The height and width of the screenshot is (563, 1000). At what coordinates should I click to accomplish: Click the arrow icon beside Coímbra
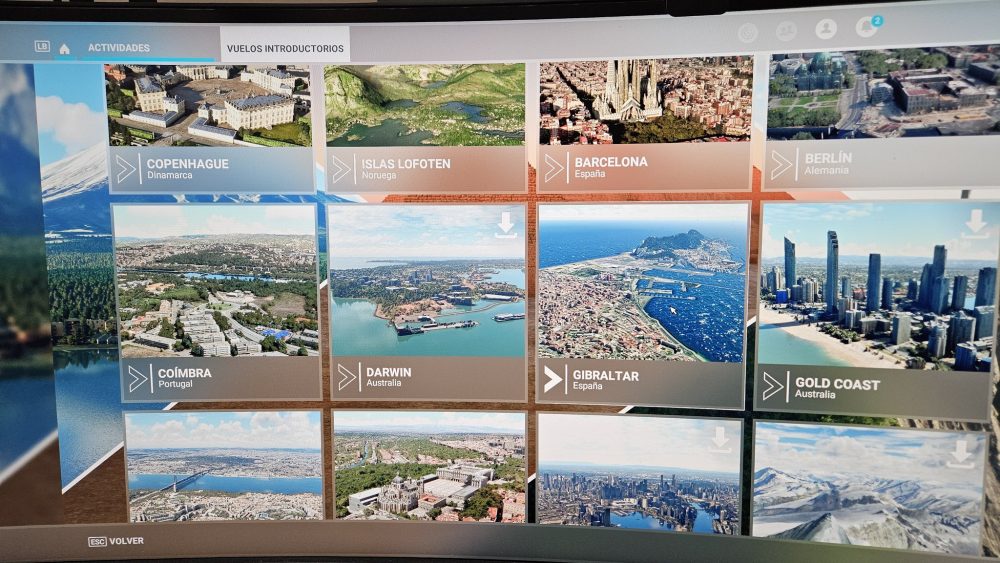point(138,379)
